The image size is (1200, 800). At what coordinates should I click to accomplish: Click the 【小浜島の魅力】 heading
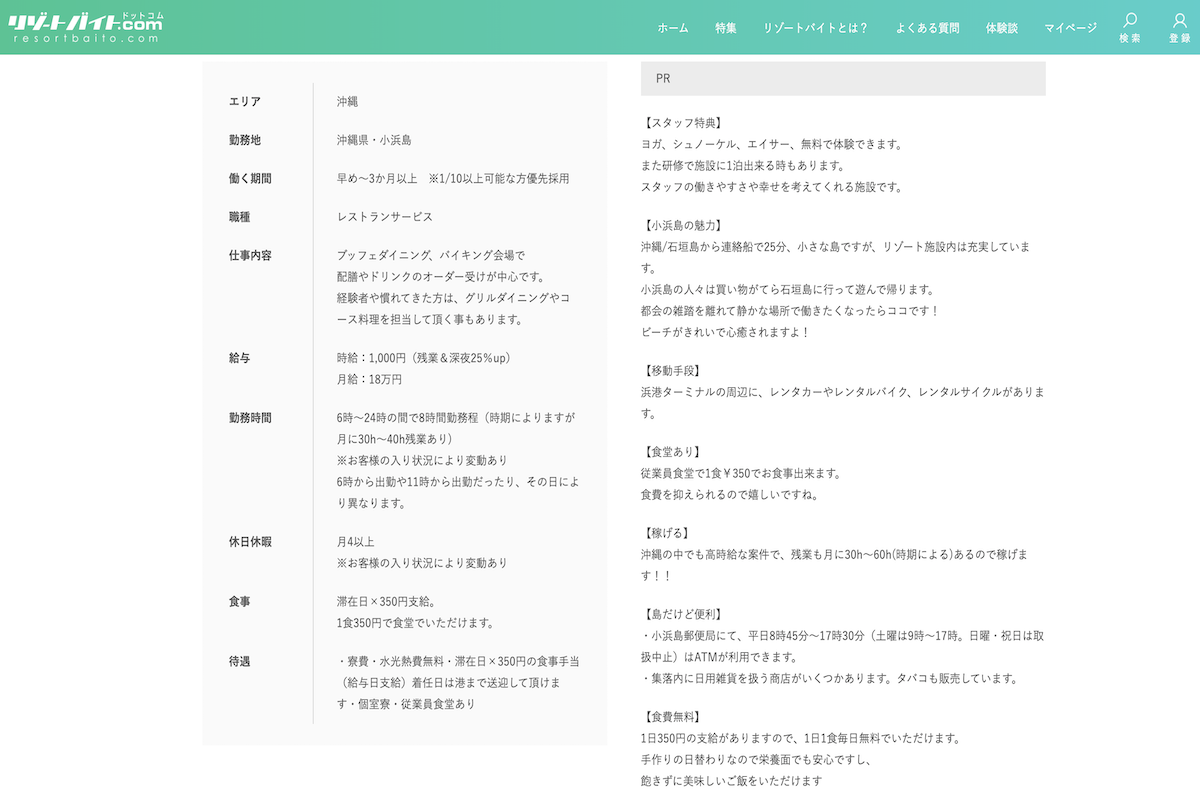click(684, 225)
